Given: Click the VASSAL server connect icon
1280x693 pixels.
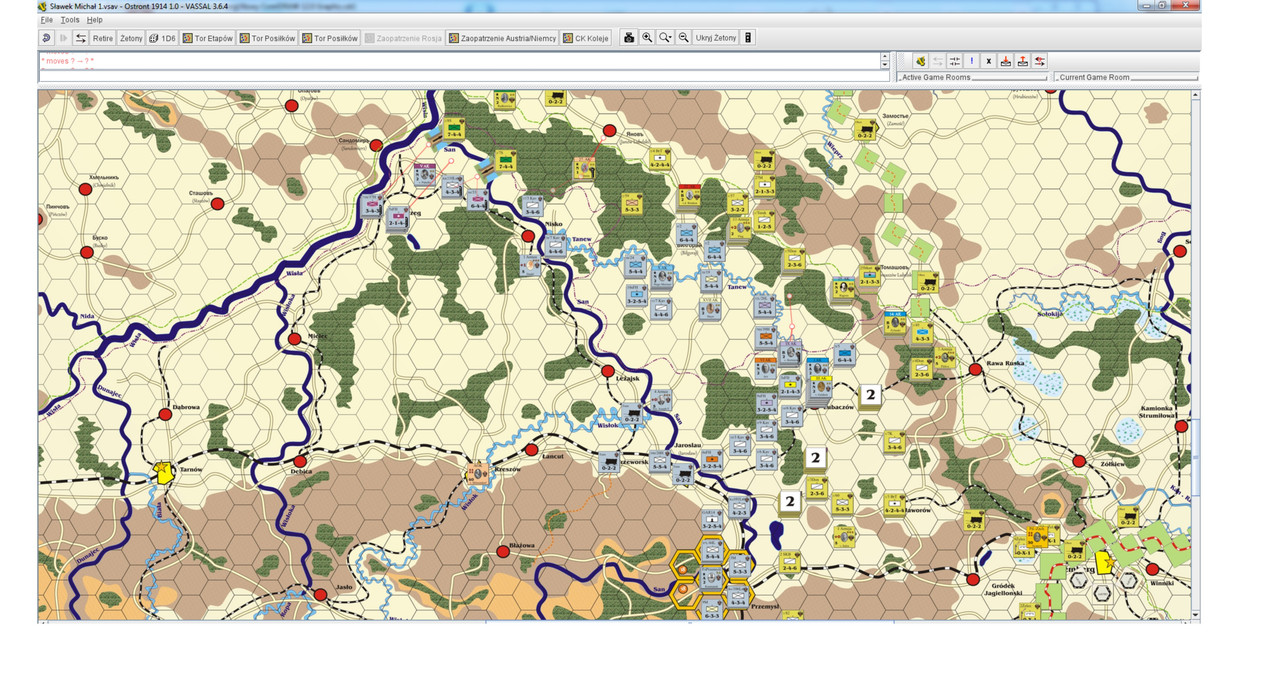Looking at the screenshot, I should tap(920, 61).
